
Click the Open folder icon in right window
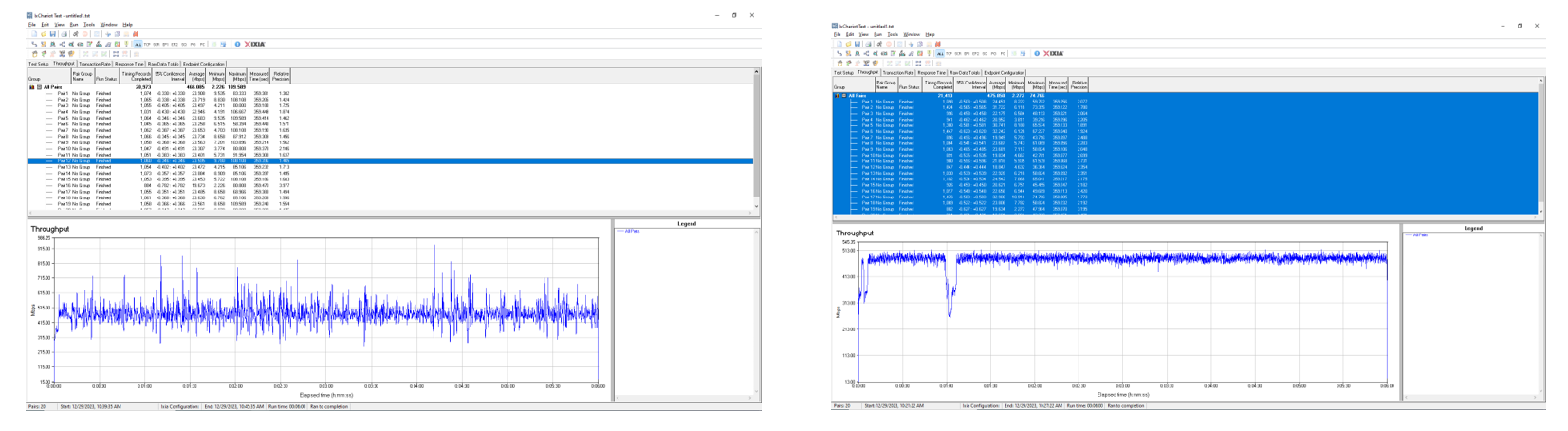[848, 44]
